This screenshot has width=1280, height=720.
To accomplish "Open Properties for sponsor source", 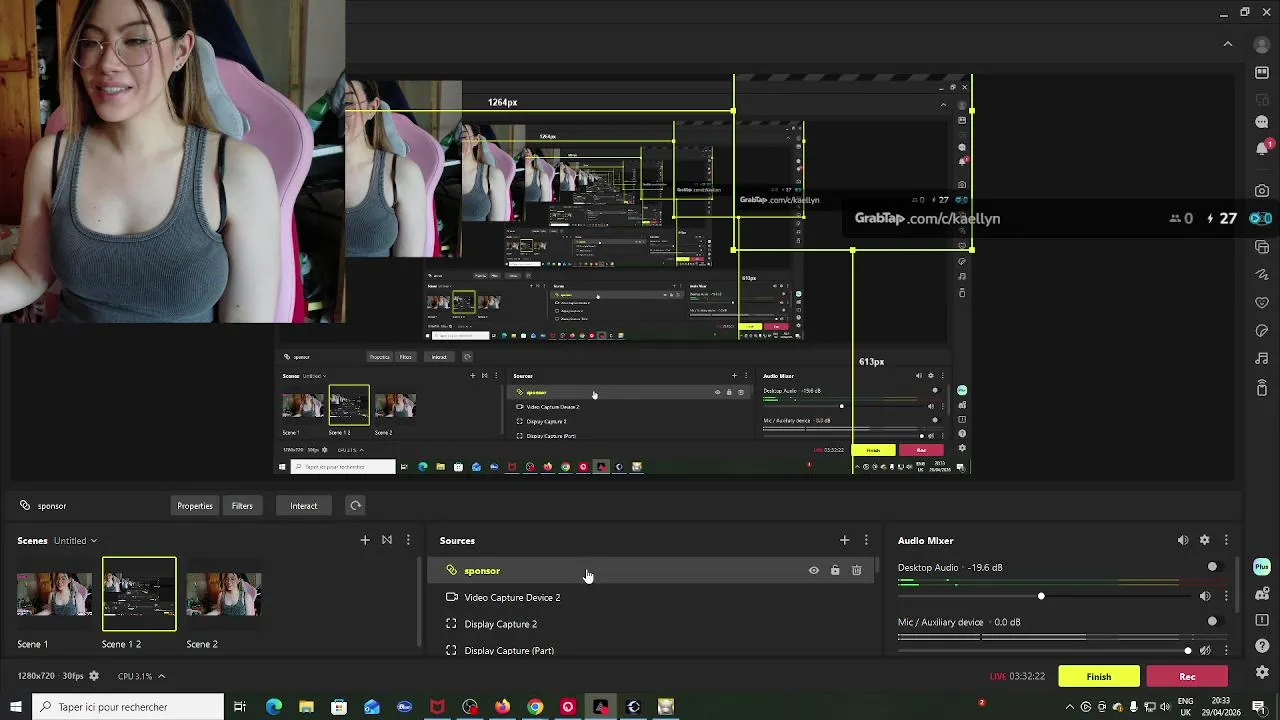I will pyautogui.click(x=195, y=506).
